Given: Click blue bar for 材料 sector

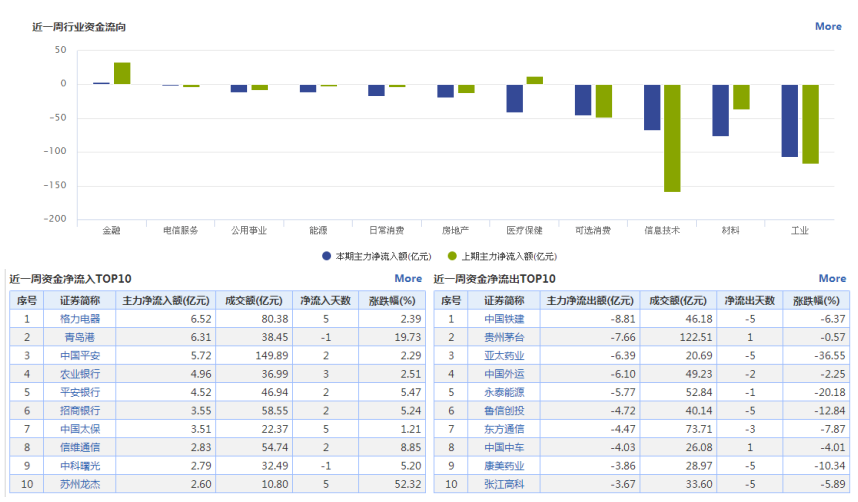Looking at the screenshot, I should pos(720,110).
